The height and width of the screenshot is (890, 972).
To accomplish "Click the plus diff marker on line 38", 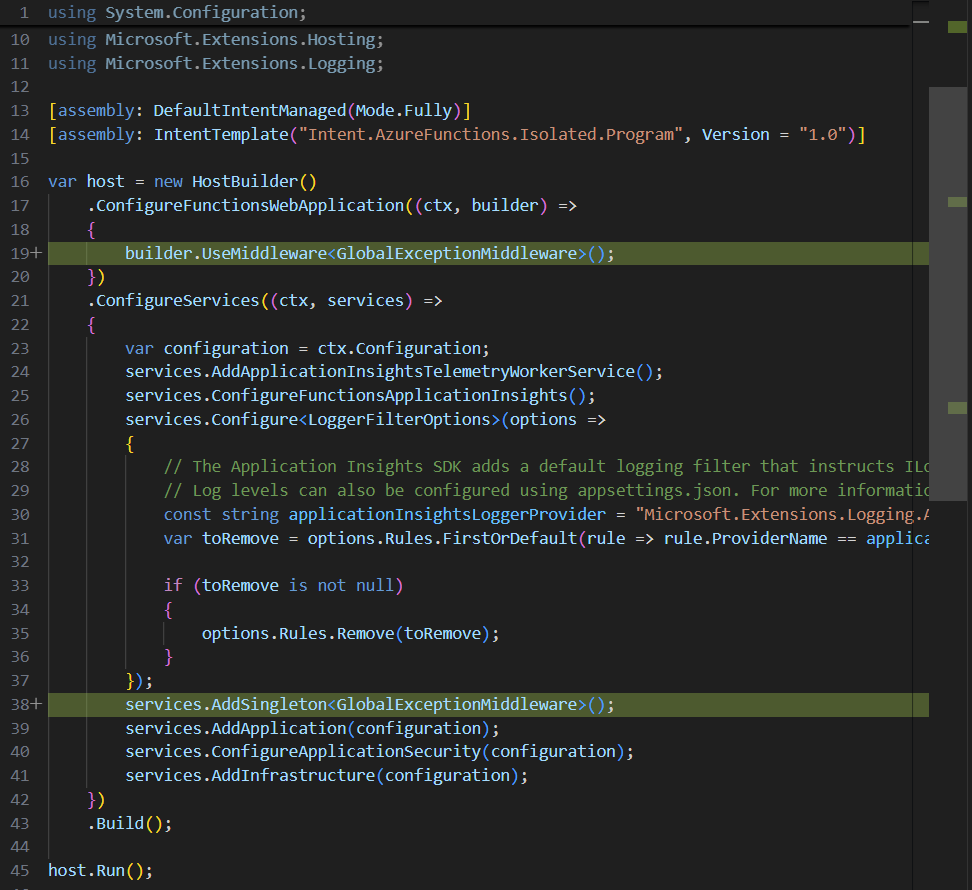I will (37, 705).
